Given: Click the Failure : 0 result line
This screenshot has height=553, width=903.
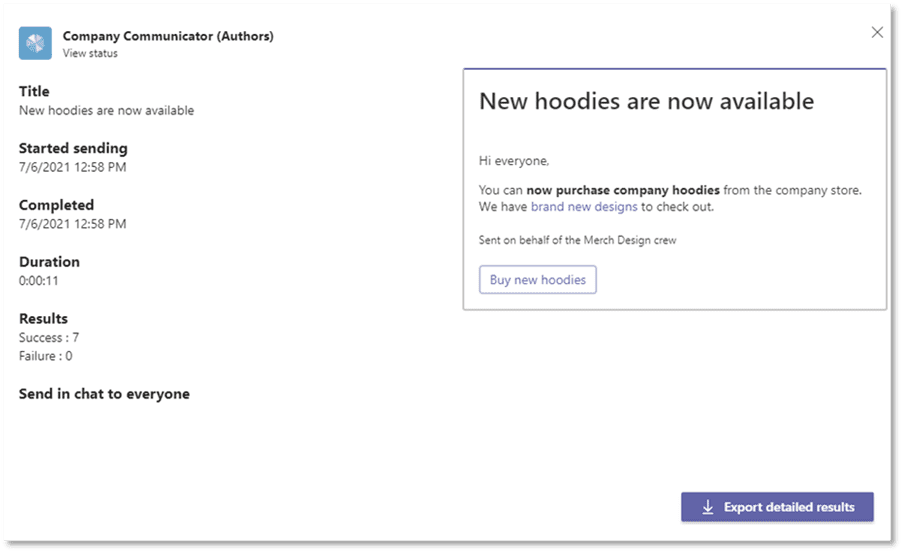Looking at the screenshot, I should coord(46,356).
